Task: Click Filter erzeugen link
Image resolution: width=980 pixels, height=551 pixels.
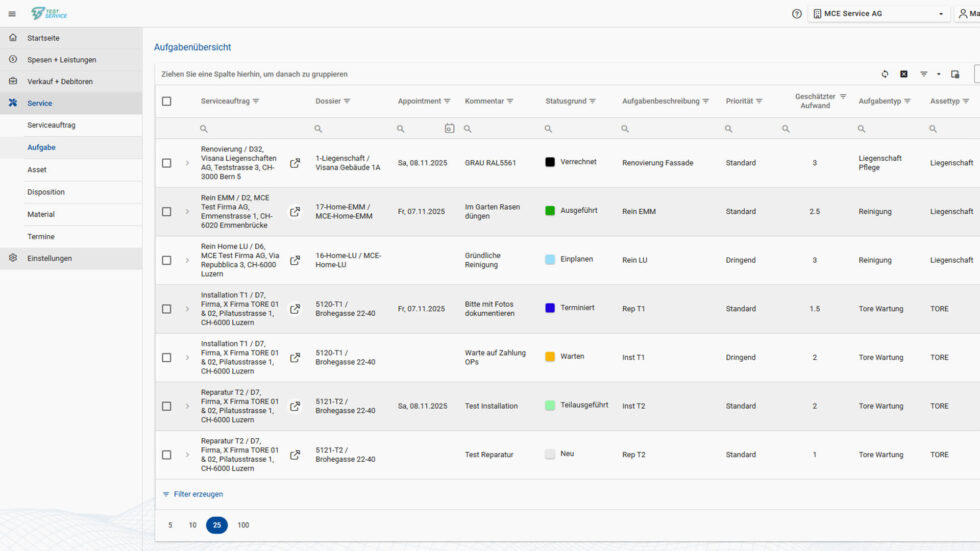Action: [192, 494]
